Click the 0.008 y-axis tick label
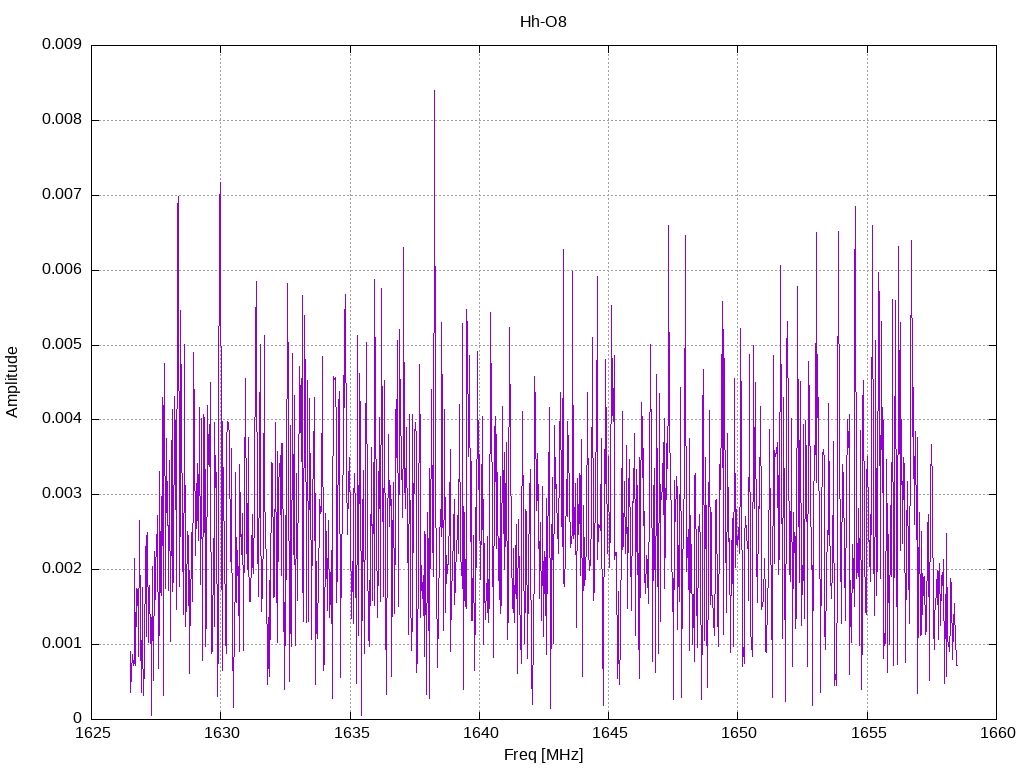The width and height of the screenshot is (1024, 768). [x=61, y=120]
